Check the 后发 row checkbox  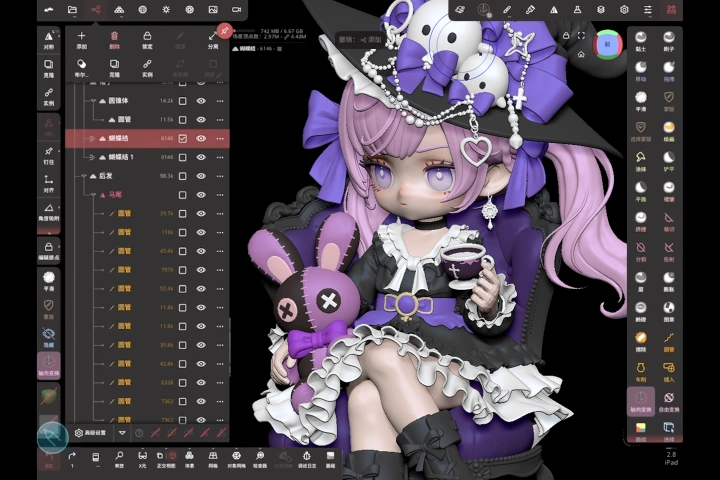183,176
